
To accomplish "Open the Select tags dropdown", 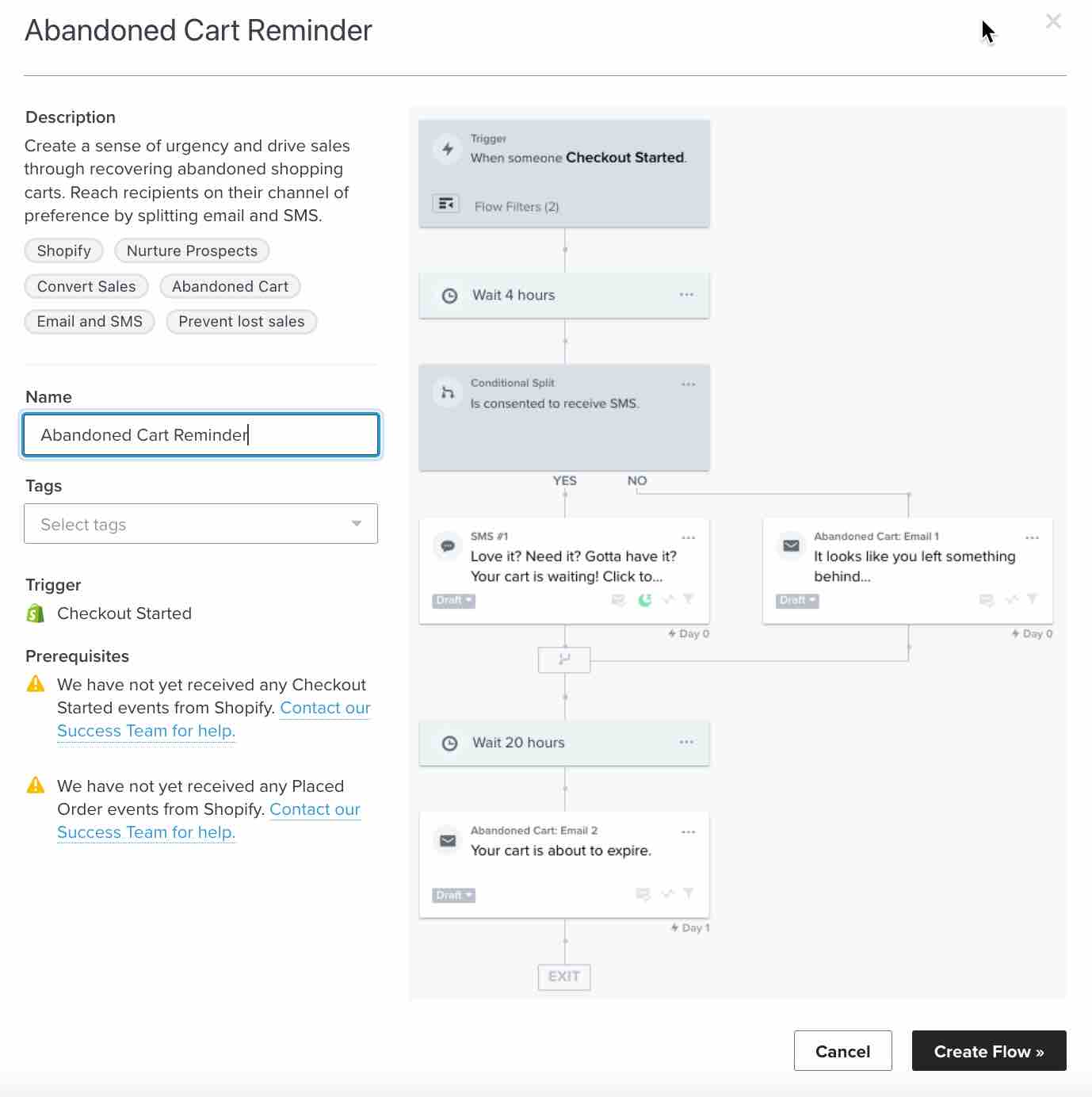I will [x=200, y=524].
